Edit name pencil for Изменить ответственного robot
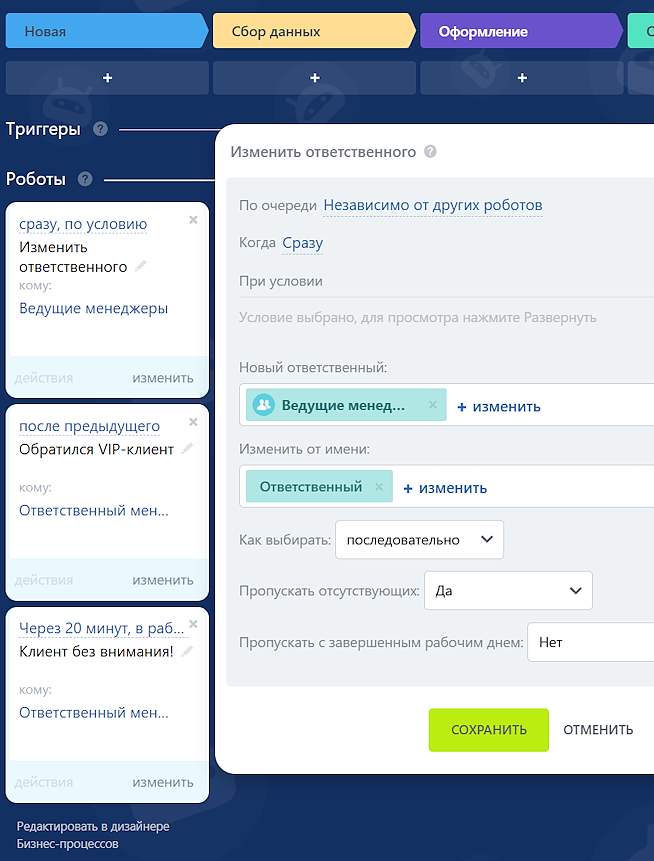Image resolution: width=654 pixels, height=861 pixels. 141,266
